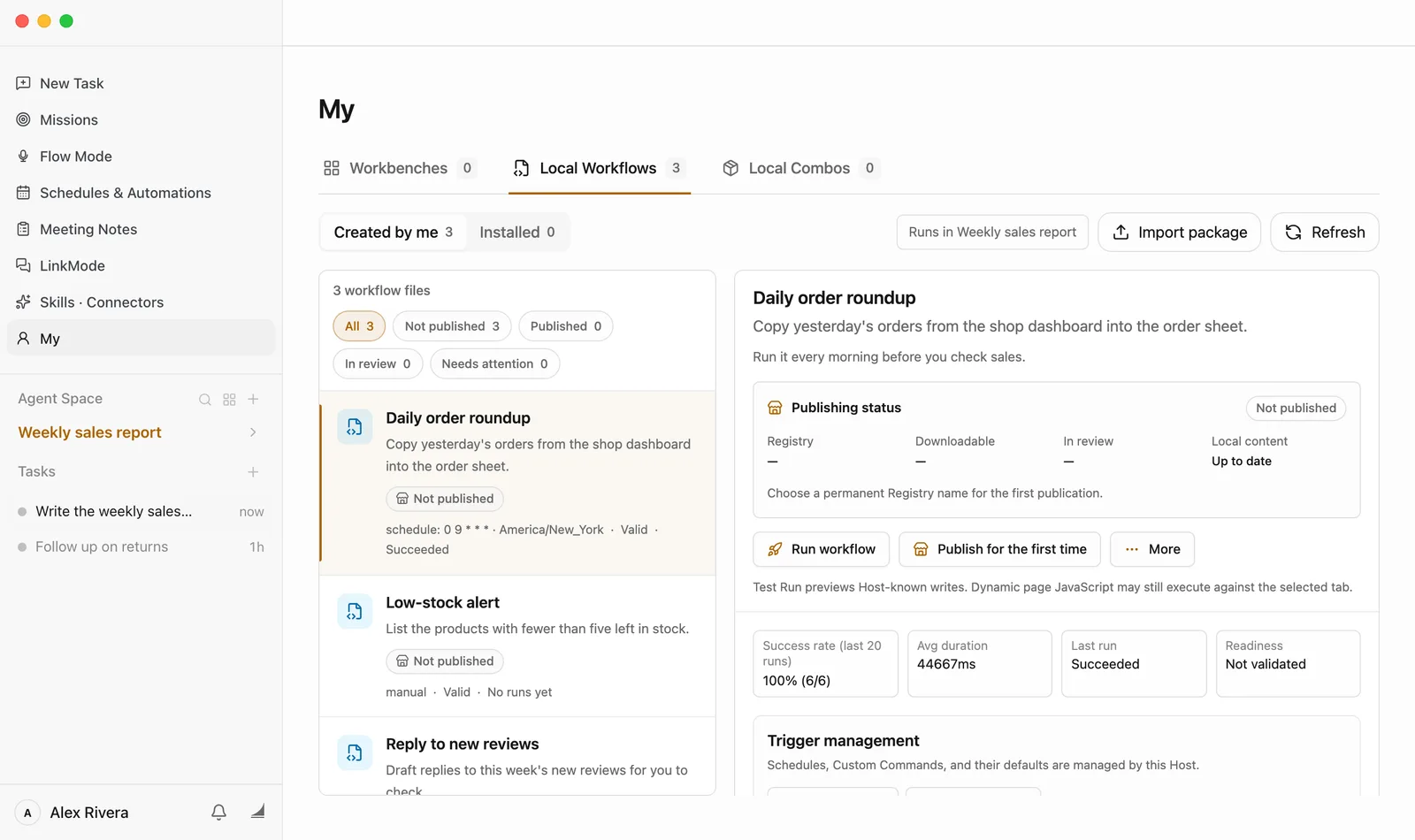Open the My section in sidebar
Viewport: 1415px width, 840px height.
[x=141, y=339]
